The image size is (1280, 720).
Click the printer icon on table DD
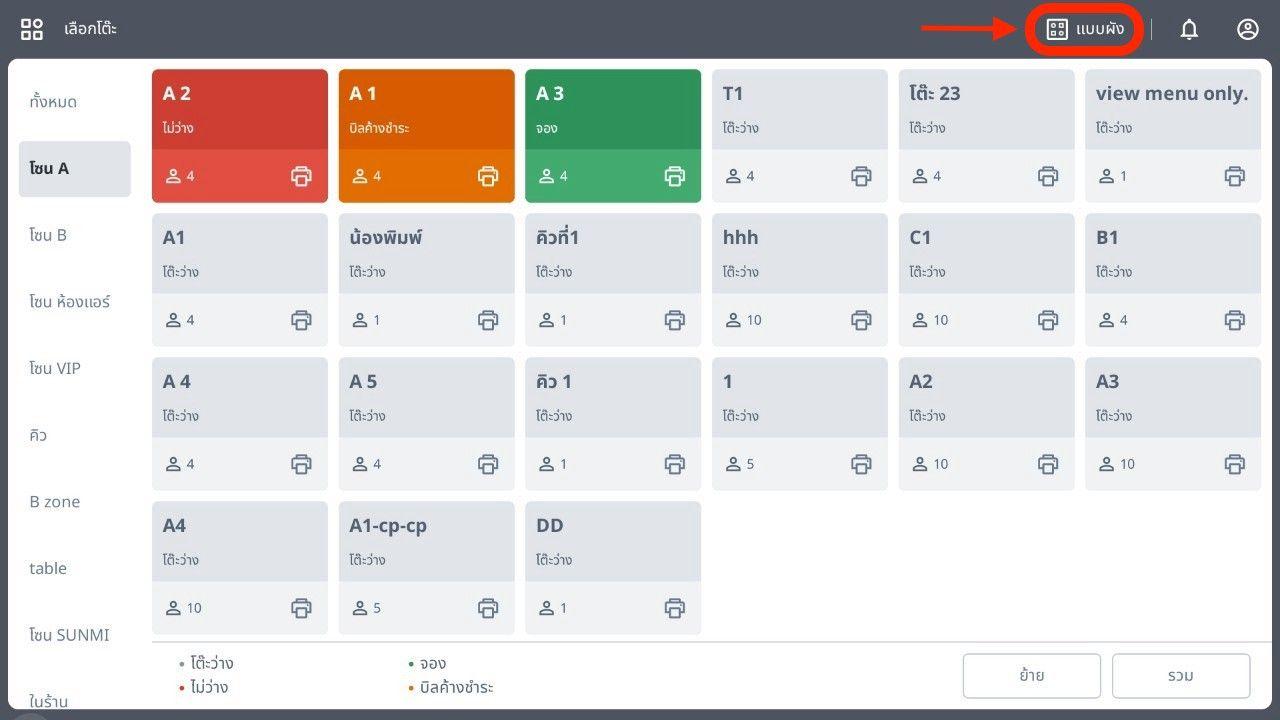(675, 608)
